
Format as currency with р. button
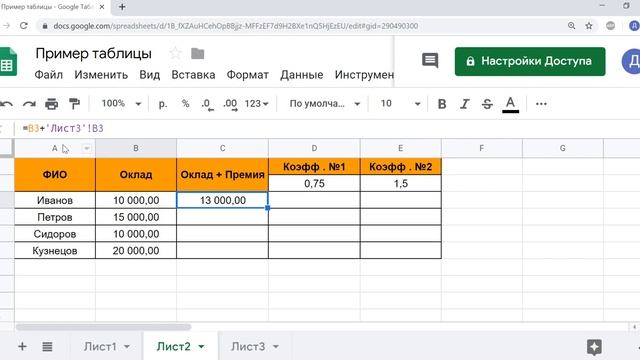tap(163, 104)
